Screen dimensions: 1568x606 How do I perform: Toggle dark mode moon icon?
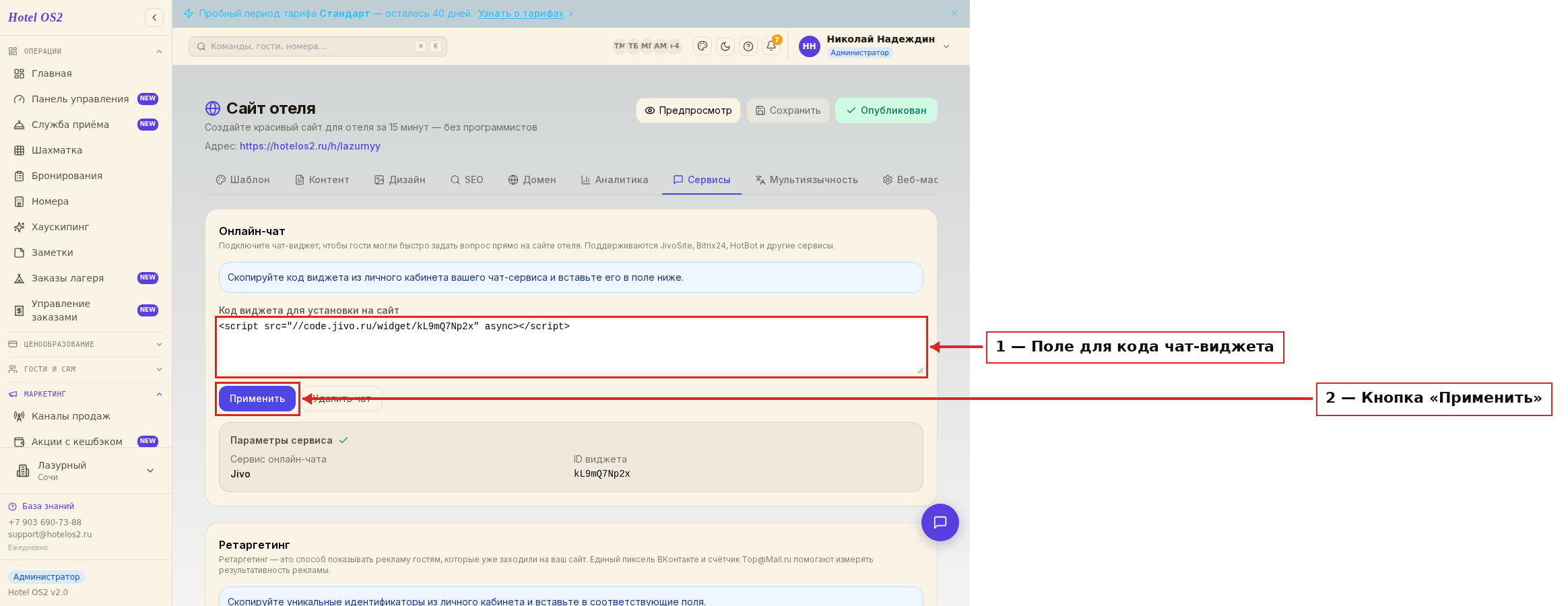coord(725,46)
